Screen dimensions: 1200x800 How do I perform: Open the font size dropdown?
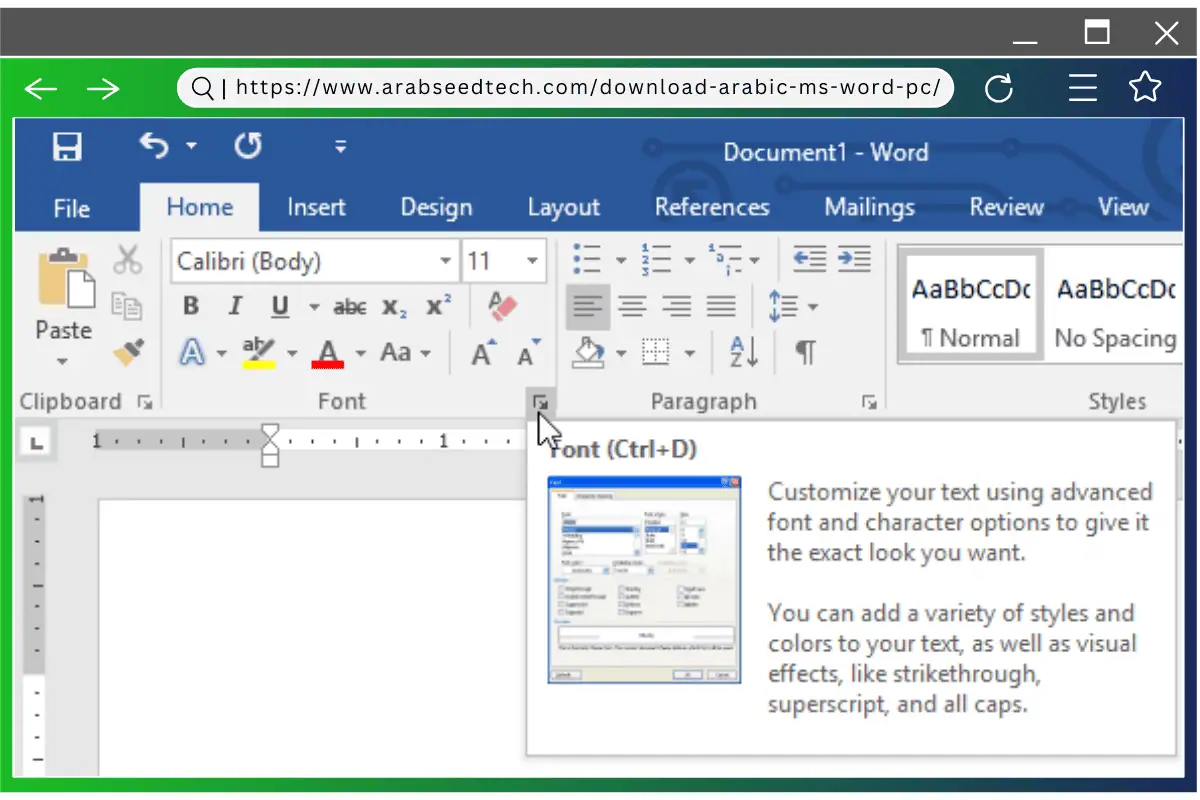click(x=533, y=262)
